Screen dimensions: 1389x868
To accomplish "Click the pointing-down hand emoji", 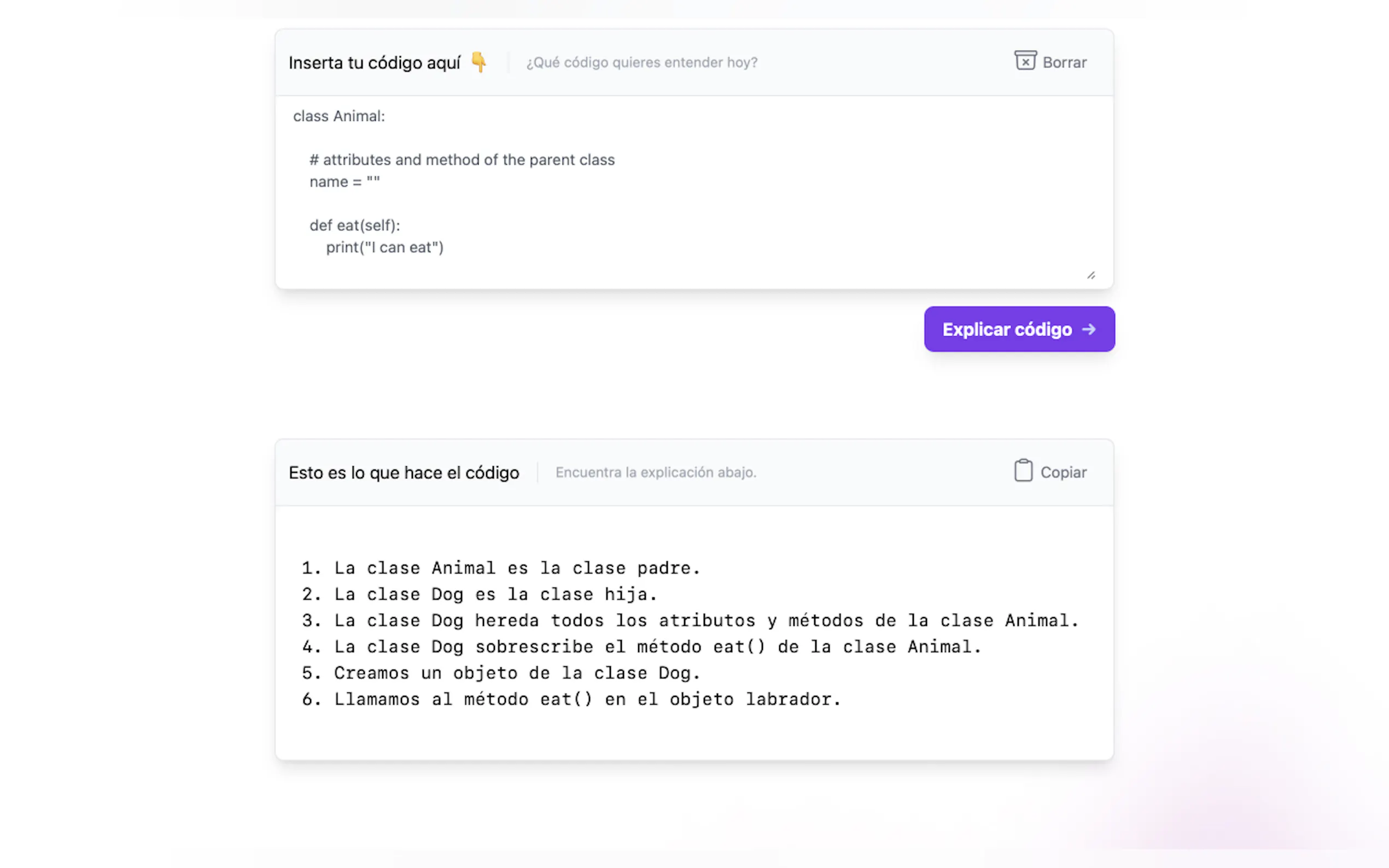I will pos(478,62).
